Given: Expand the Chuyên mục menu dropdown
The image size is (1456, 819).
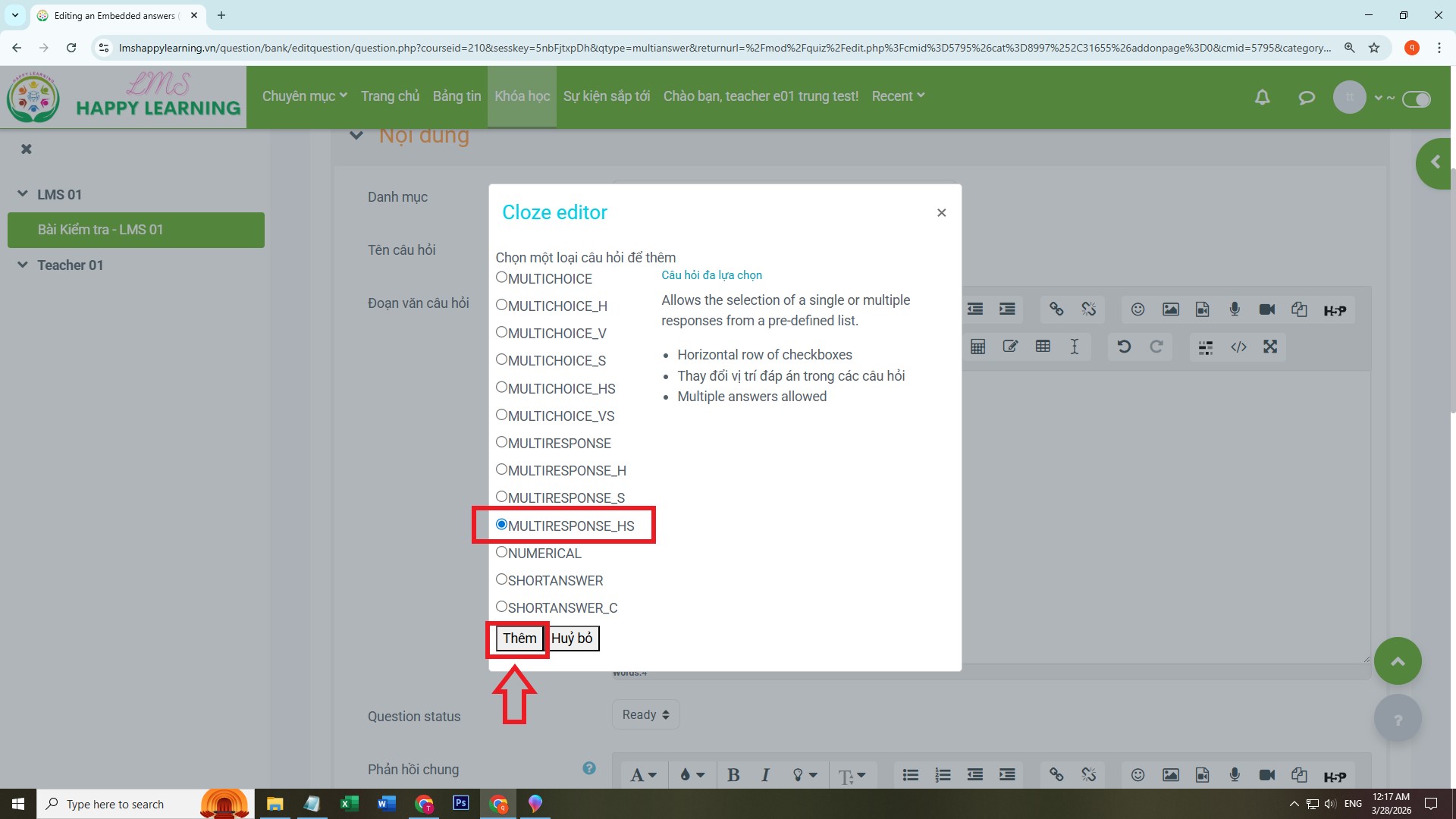Looking at the screenshot, I should coord(304,96).
